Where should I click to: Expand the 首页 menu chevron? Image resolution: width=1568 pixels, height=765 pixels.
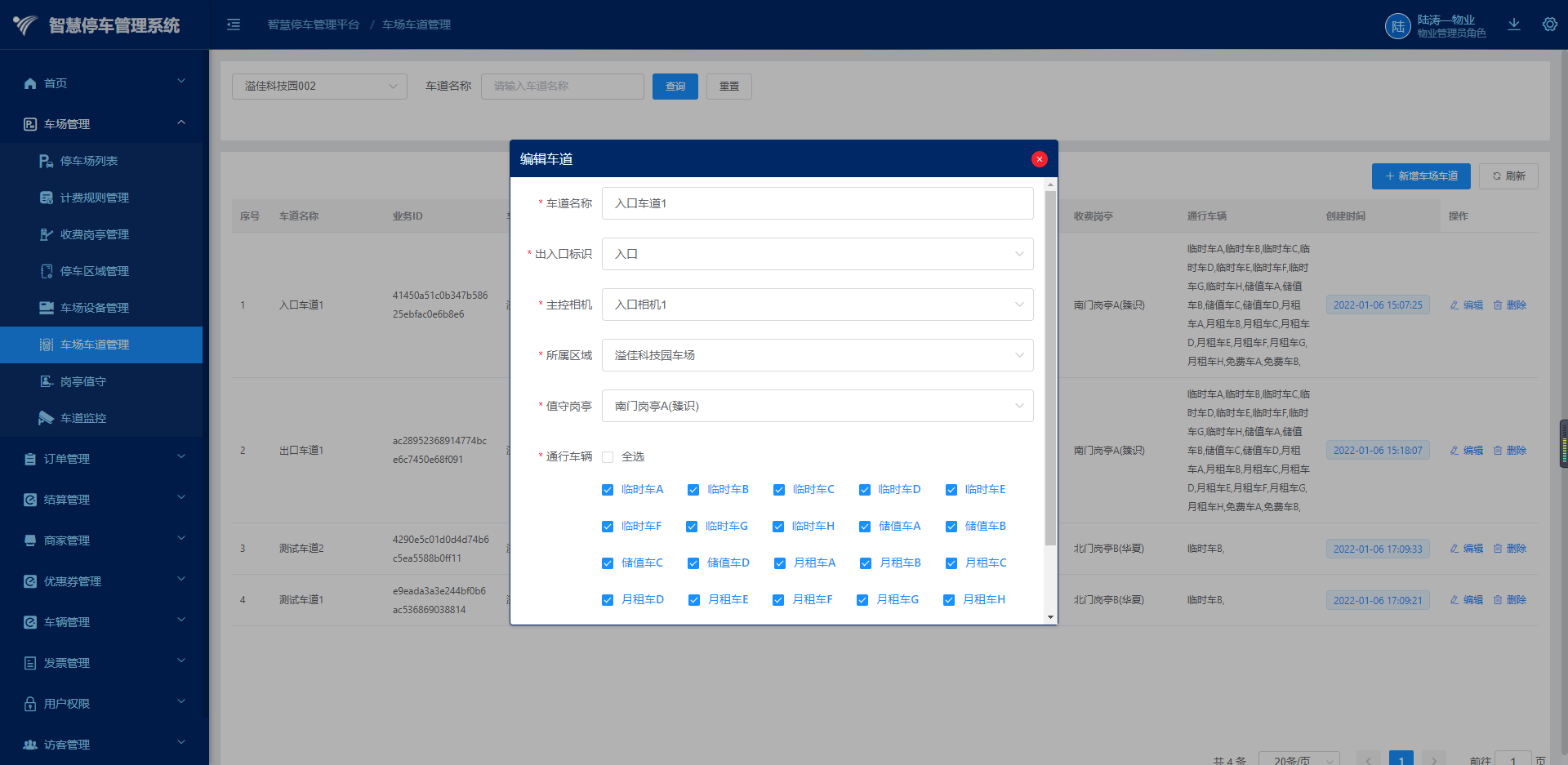pyautogui.click(x=181, y=81)
